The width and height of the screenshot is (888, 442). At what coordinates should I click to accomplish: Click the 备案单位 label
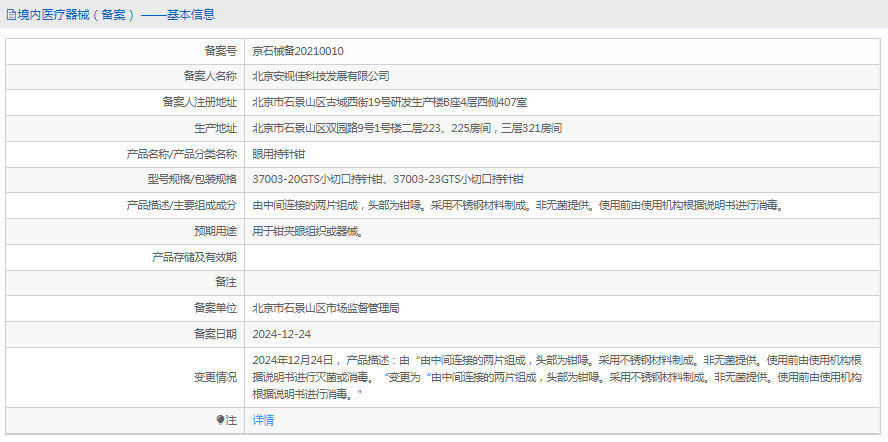215,308
